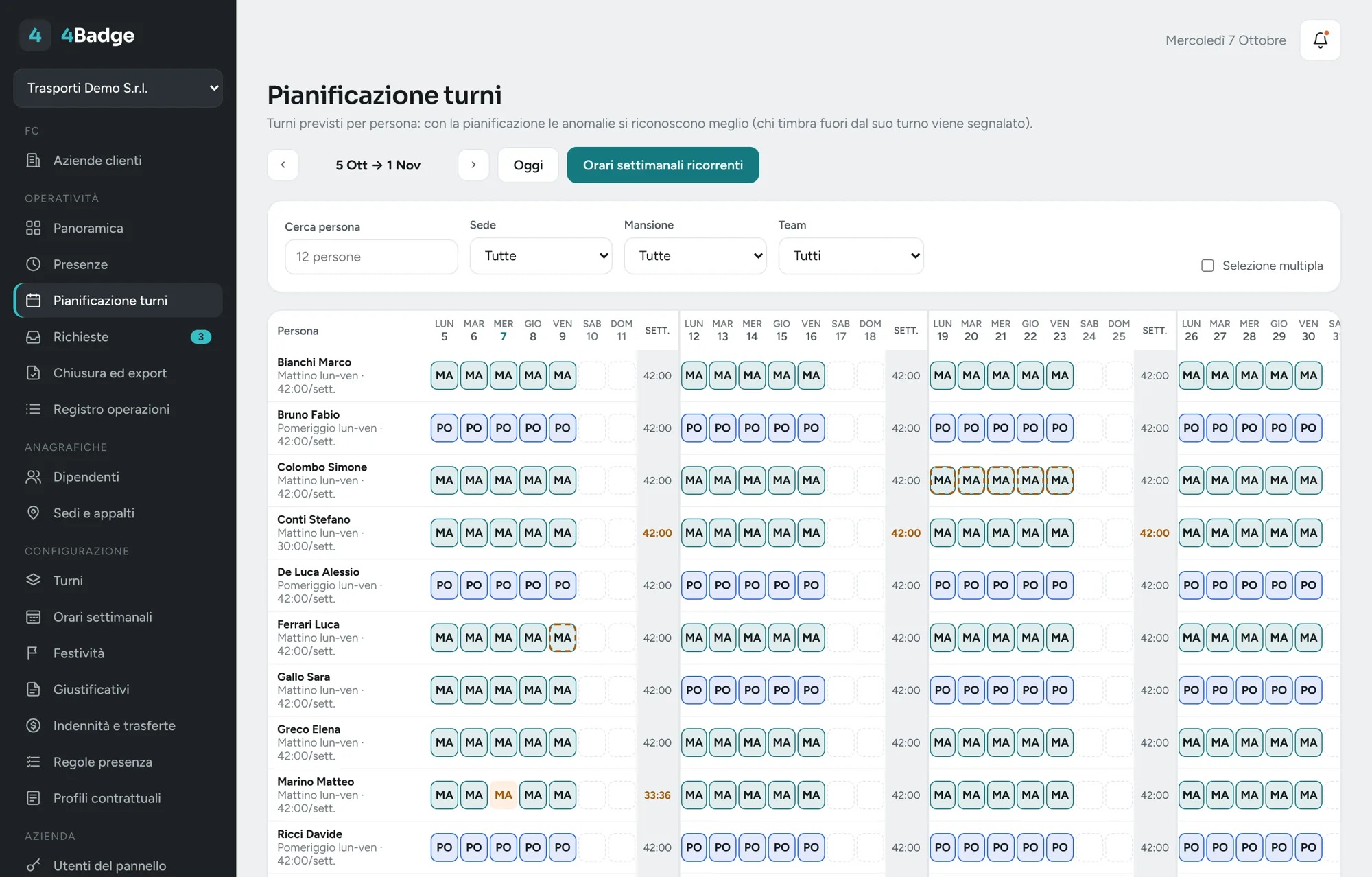
Task: Go to the next date range
Action: (x=473, y=165)
